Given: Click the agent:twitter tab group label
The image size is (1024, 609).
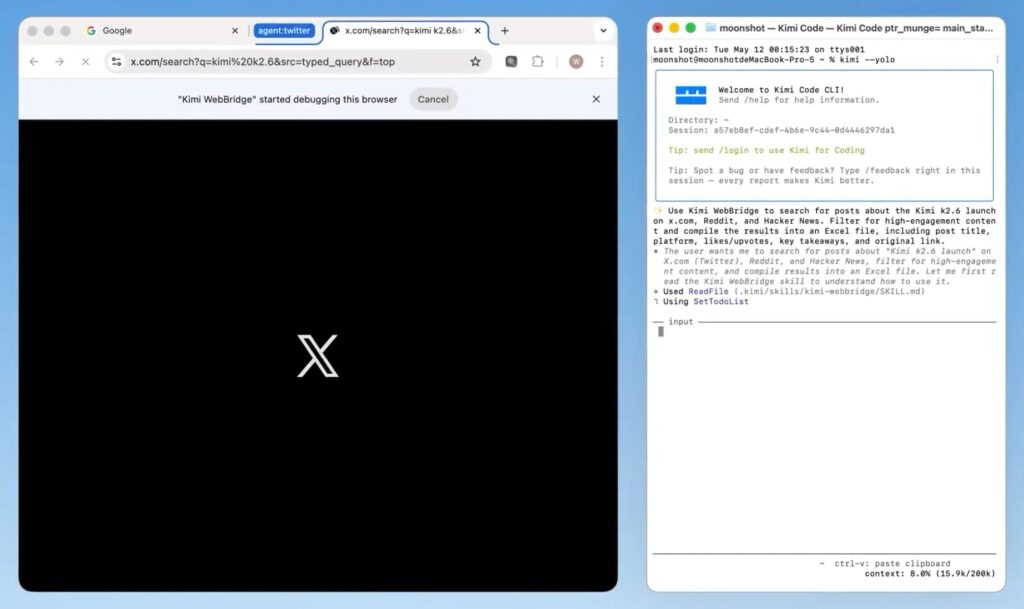Looking at the screenshot, I should point(284,31).
